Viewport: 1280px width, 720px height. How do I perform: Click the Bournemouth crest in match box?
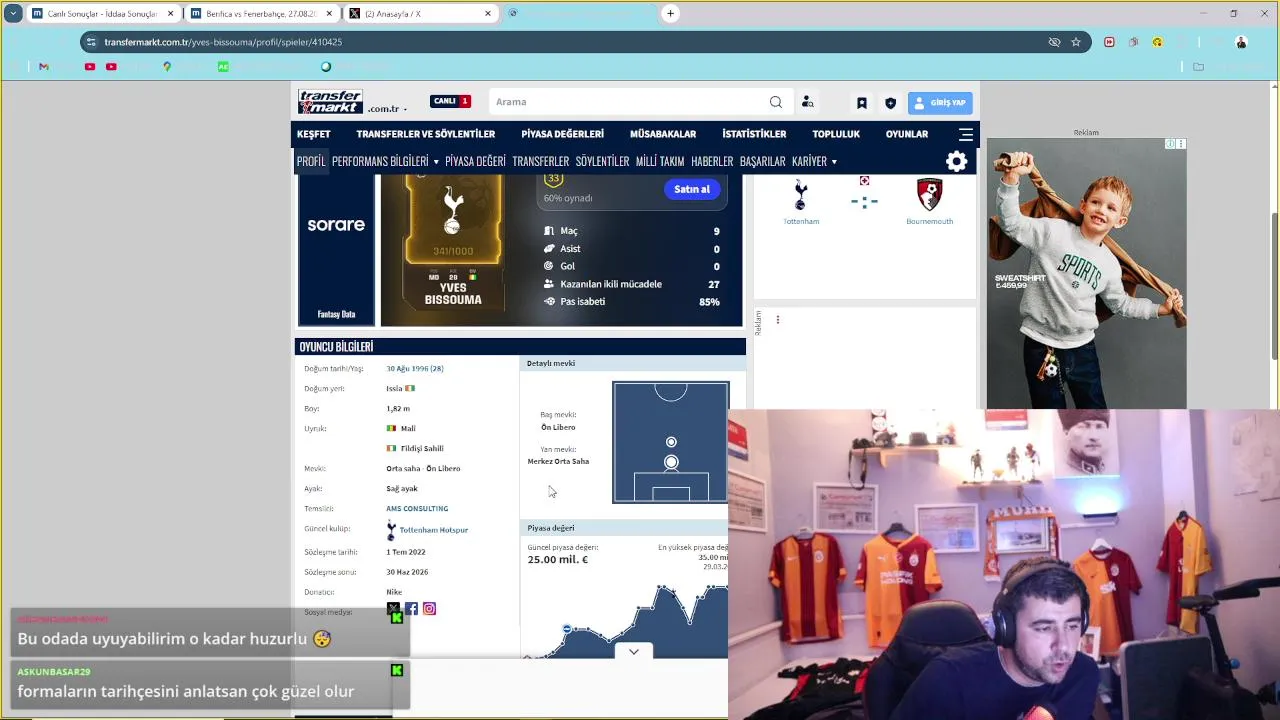929,194
